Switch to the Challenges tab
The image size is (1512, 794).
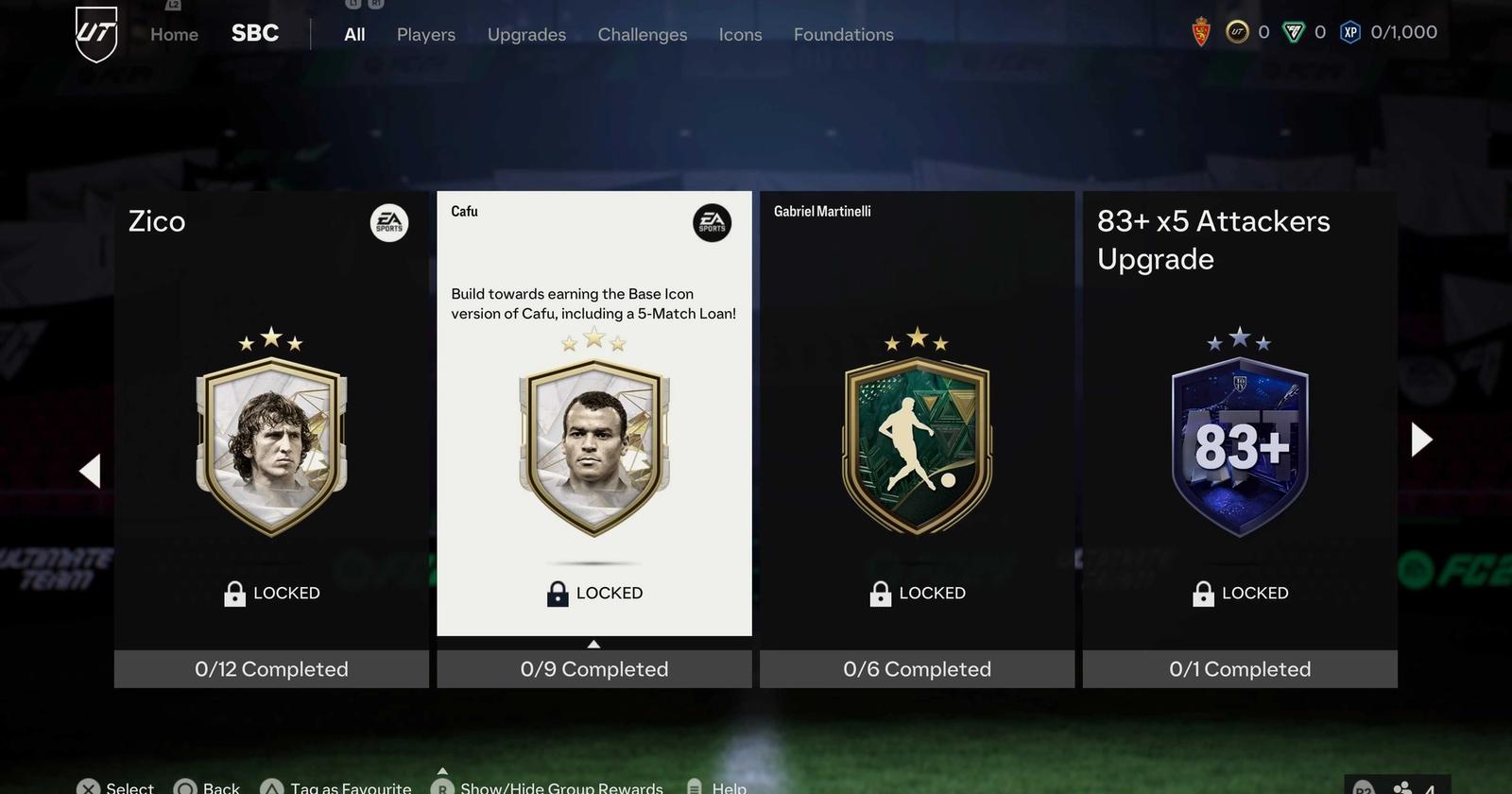coord(643,34)
